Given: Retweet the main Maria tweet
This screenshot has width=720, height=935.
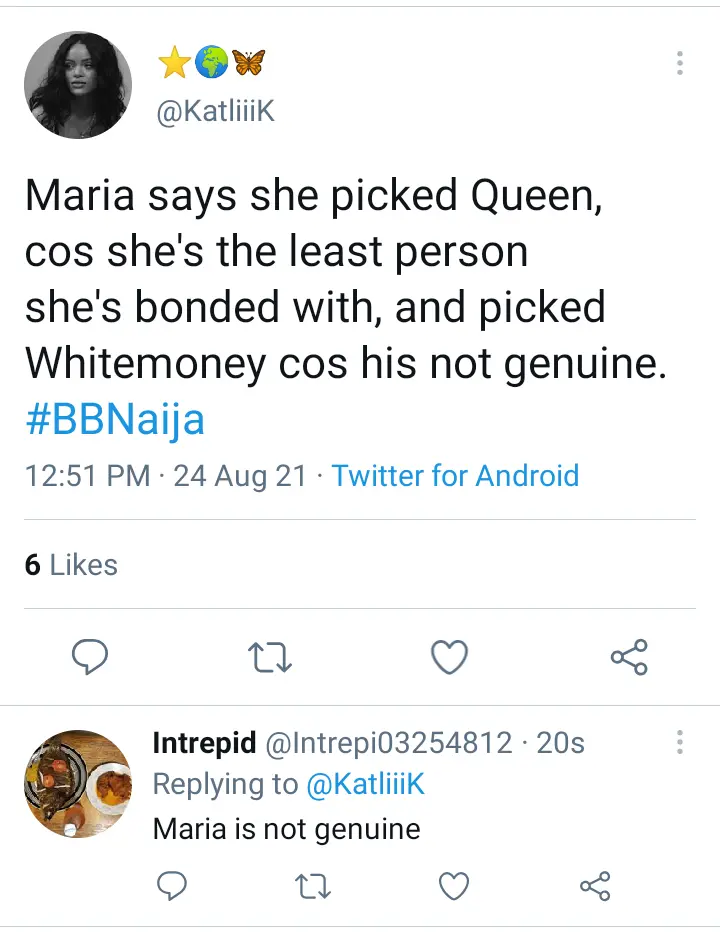Looking at the screenshot, I should pos(269,657).
